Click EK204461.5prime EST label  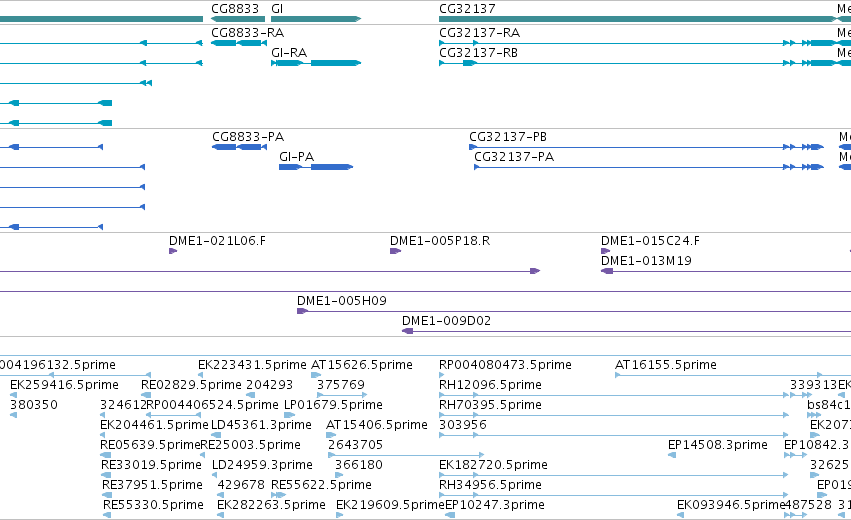(154, 425)
